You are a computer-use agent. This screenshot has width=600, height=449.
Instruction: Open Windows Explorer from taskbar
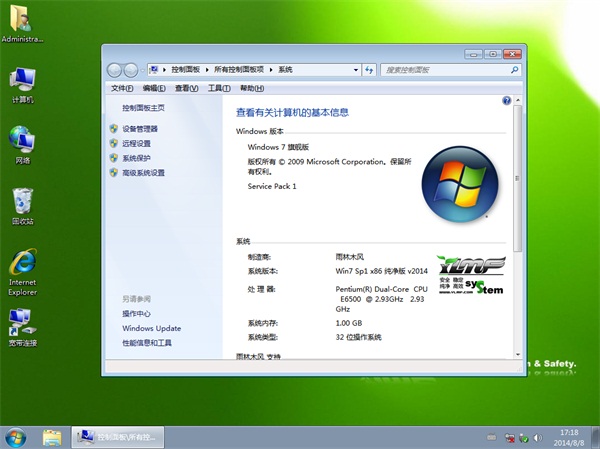tap(52, 438)
